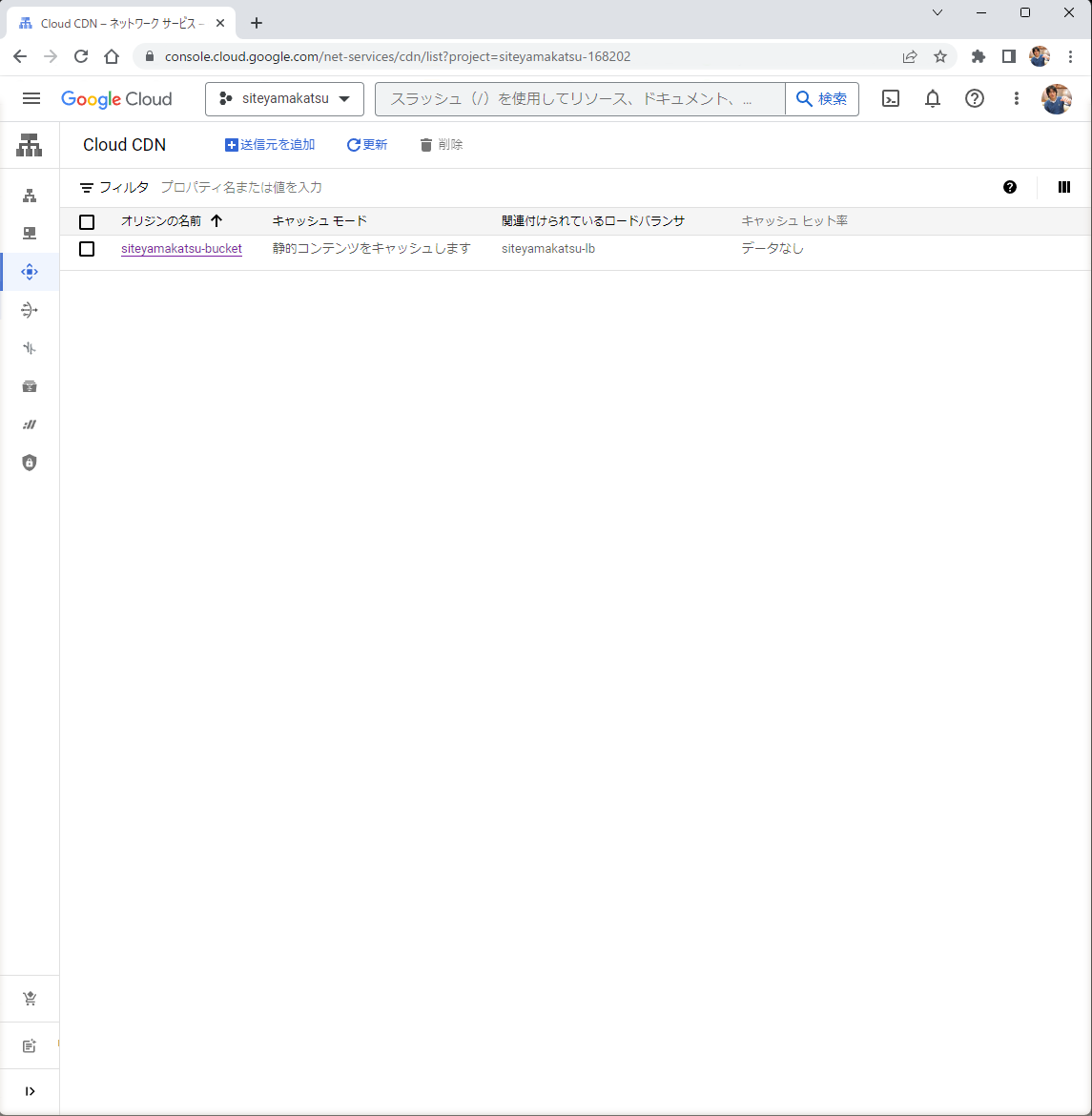Click the Network Services icon above the sidebar

tap(30, 145)
